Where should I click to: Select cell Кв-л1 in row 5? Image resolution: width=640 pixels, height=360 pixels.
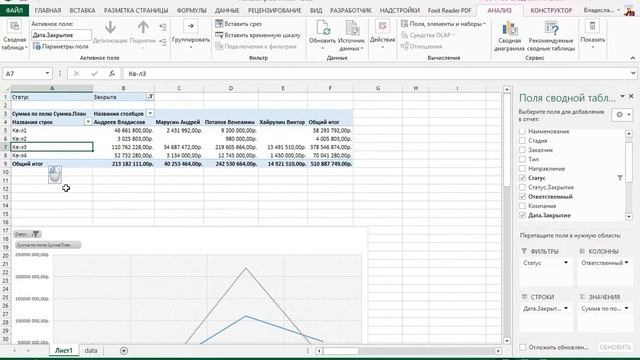point(52,131)
